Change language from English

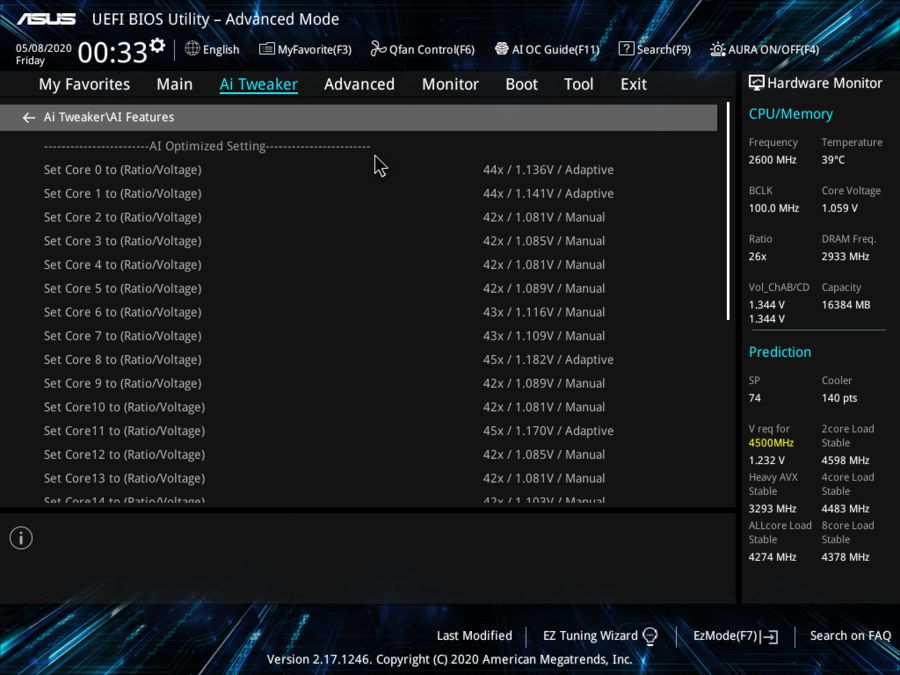[221, 50]
